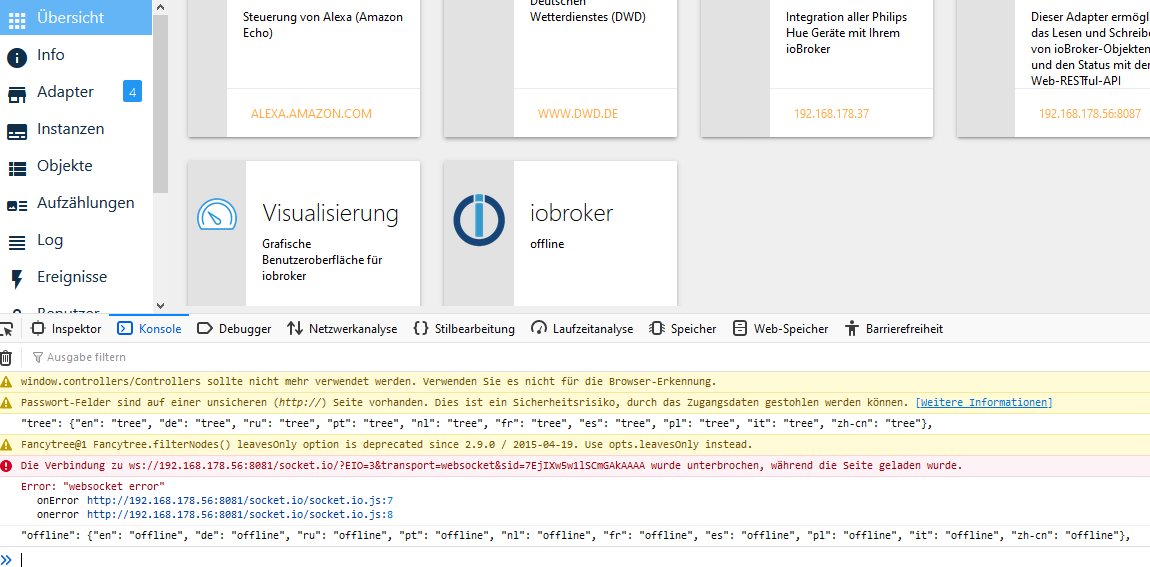Click the warning icon beside window.controllers message

(7, 381)
